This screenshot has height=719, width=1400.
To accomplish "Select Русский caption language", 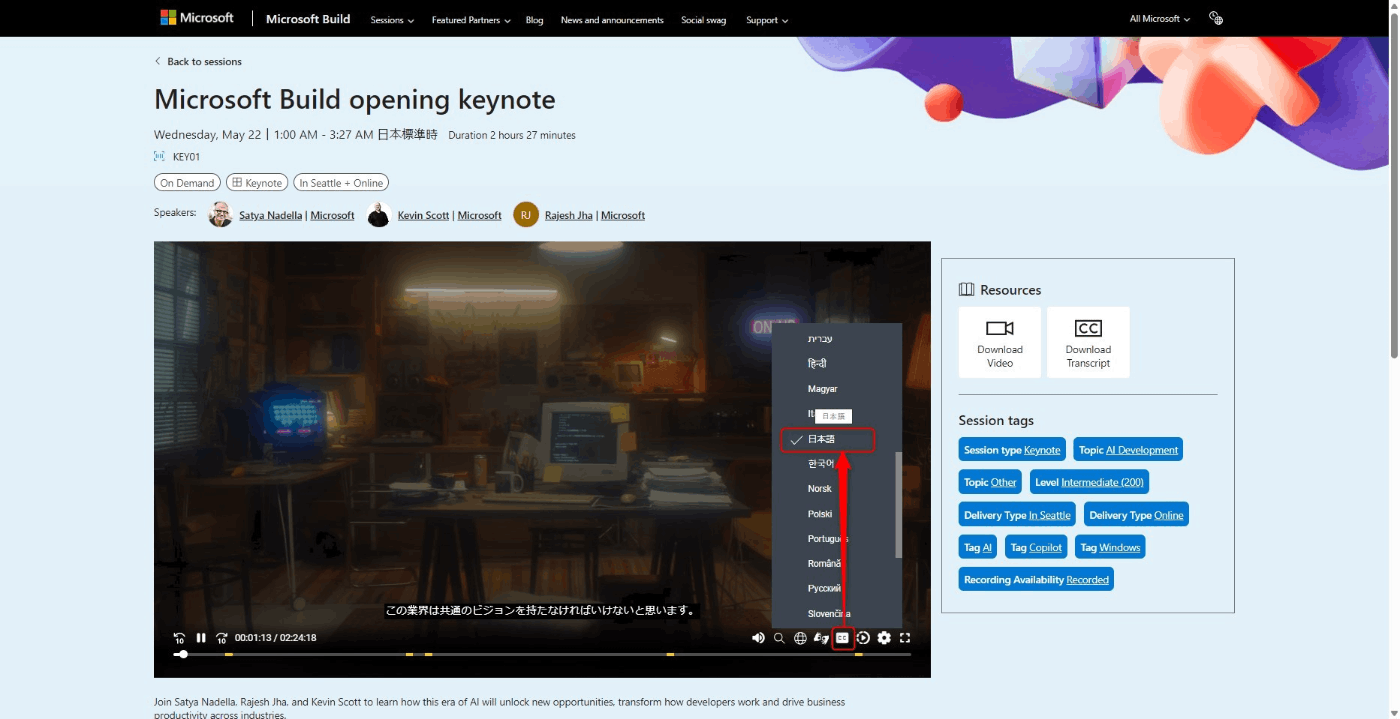I will tap(825, 589).
